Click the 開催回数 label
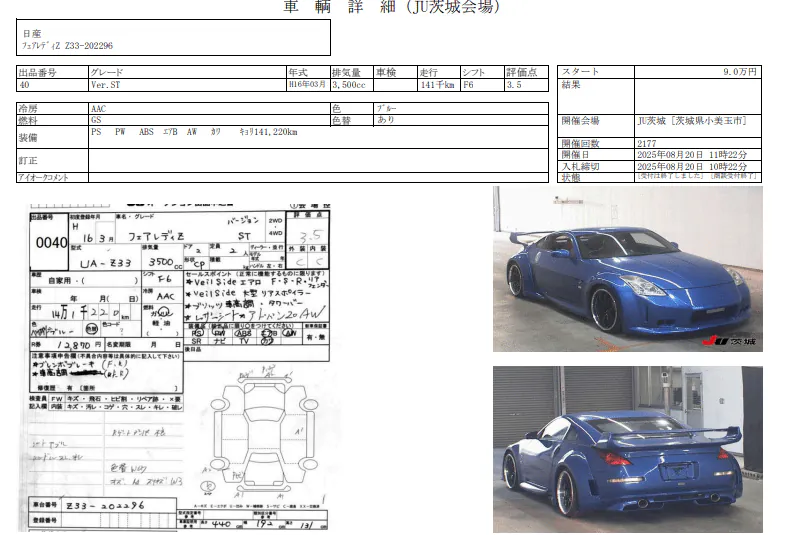The height and width of the screenshot is (535, 796). click(580, 143)
